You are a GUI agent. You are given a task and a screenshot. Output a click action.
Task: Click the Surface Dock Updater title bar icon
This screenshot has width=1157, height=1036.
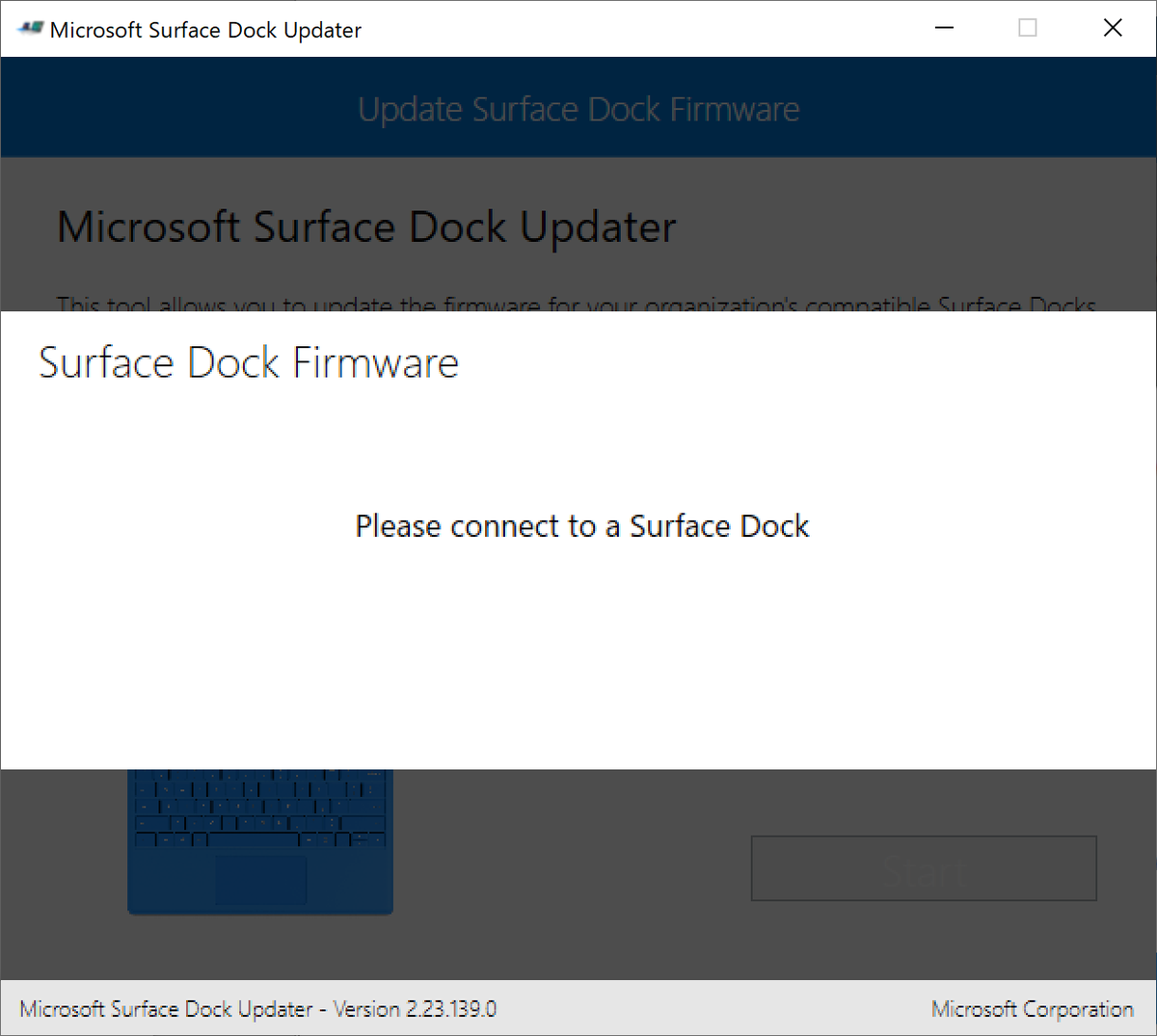(x=30, y=29)
